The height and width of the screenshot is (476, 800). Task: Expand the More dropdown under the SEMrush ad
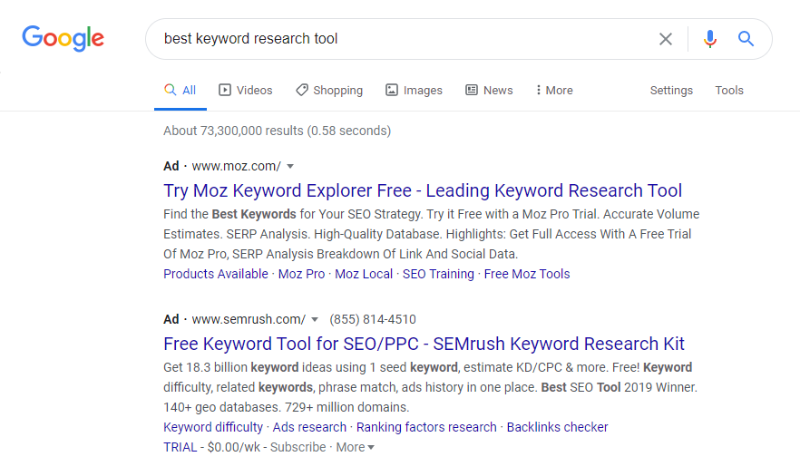pyautogui.click(x=355, y=447)
